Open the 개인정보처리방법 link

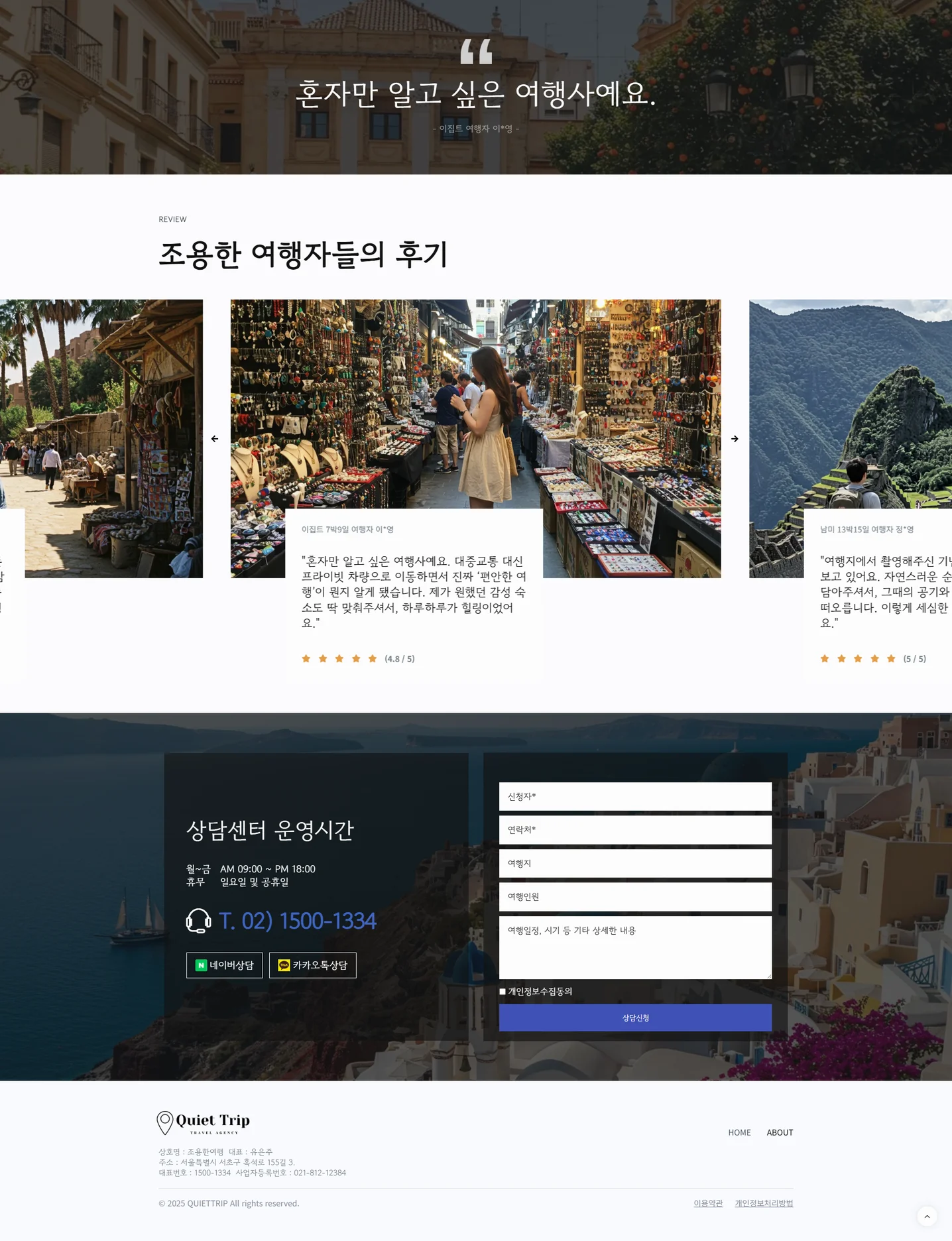pos(764,1203)
